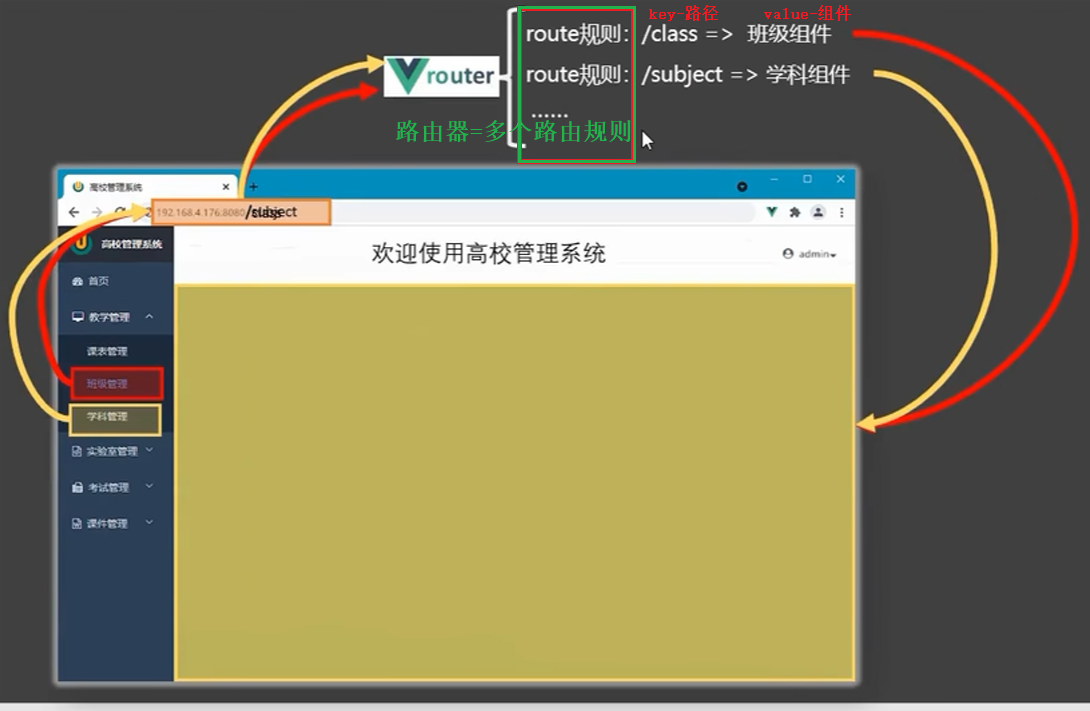Collapse the 教学管理 submenu chevron
1090x711 pixels.
[x=150, y=316]
